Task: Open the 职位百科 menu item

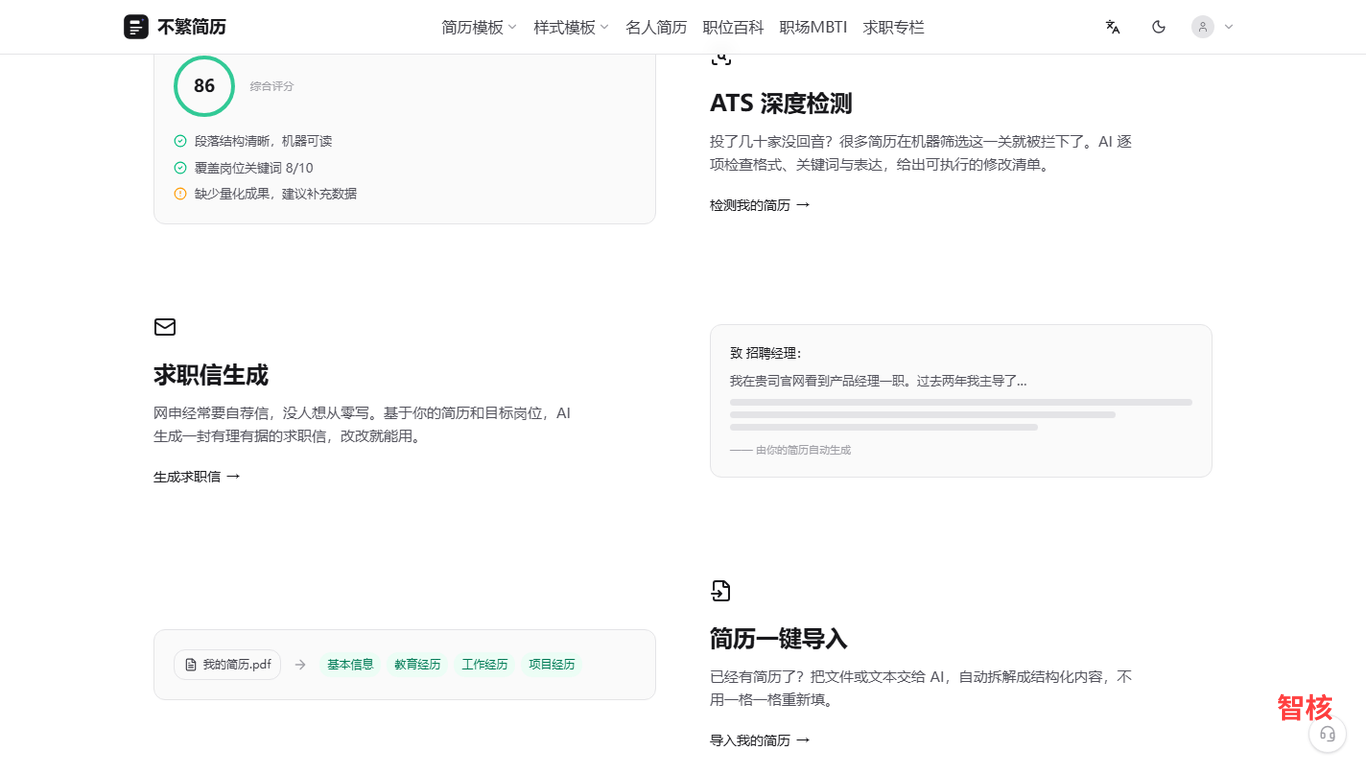Action: tap(733, 27)
